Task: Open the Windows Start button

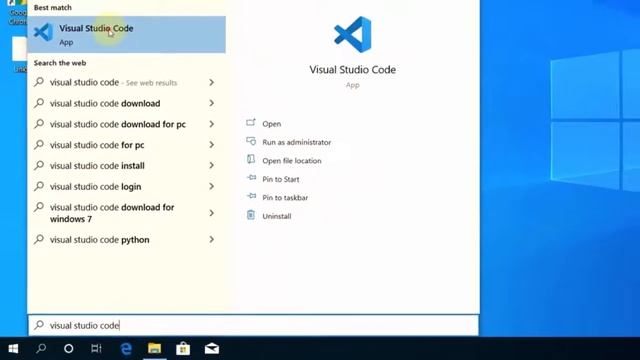Action: click(x=13, y=349)
